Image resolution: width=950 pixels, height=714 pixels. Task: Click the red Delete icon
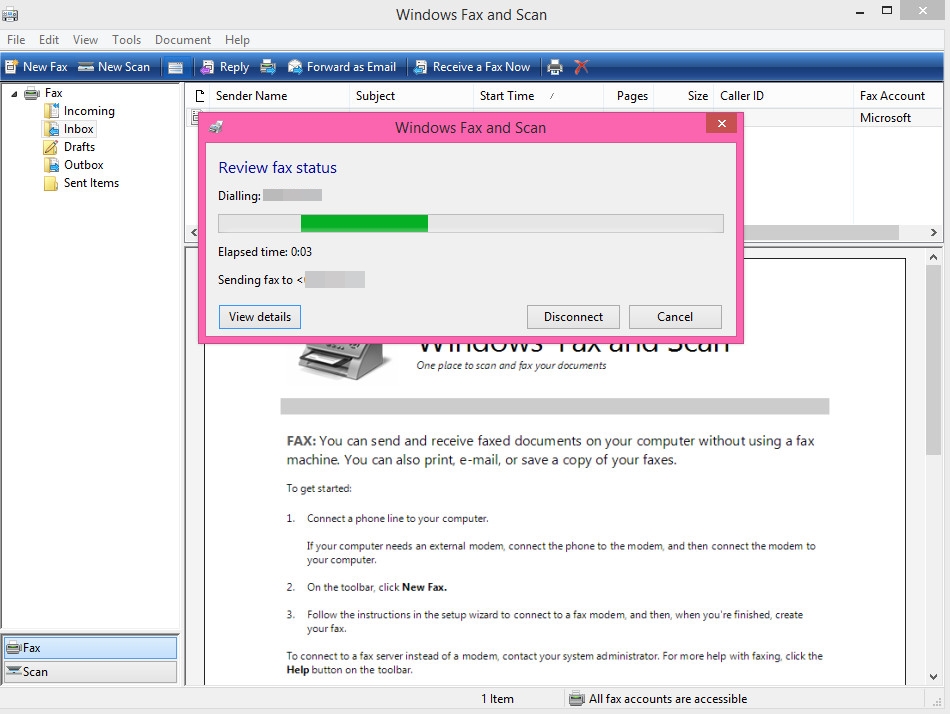point(583,66)
